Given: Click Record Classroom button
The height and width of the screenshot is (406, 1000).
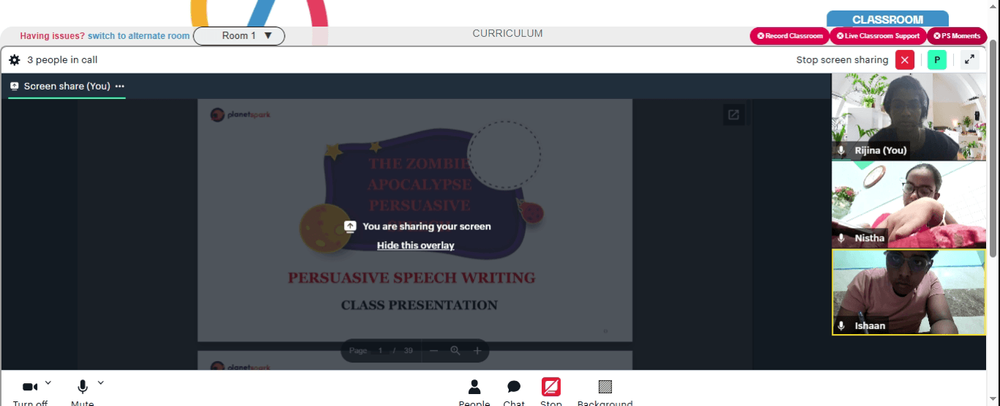Looking at the screenshot, I should click(x=790, y=36).
